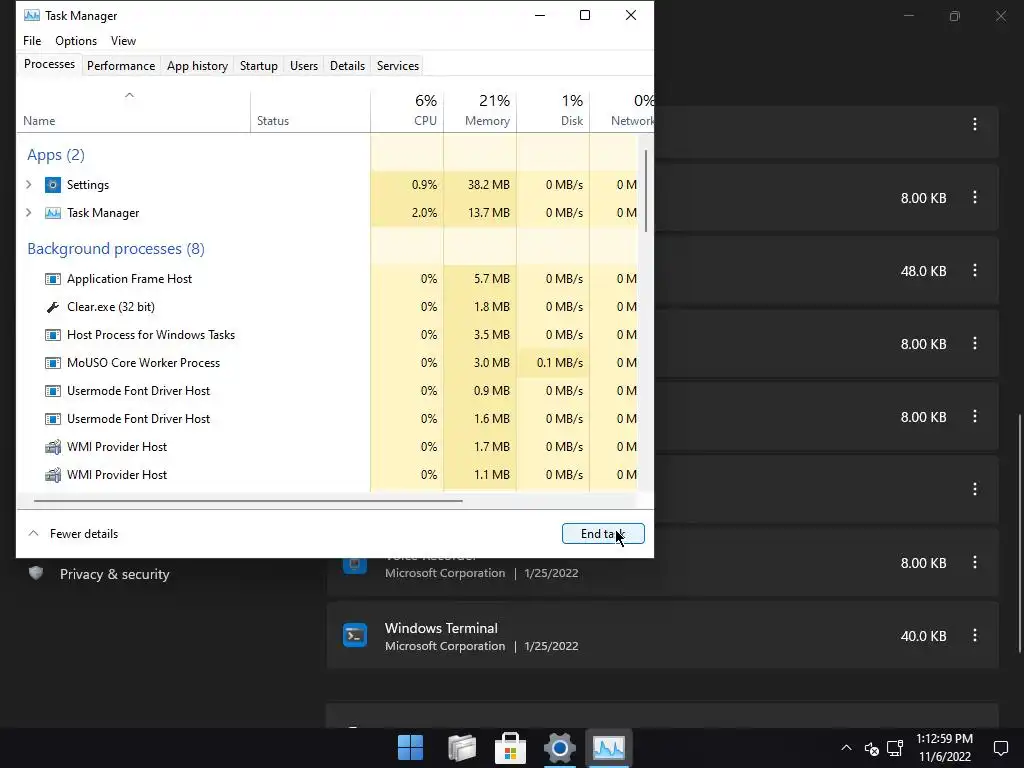This screenshot has height=768, width=1024.
Task: Click the Settings window vertical scrollbar
Action: 1019,533
